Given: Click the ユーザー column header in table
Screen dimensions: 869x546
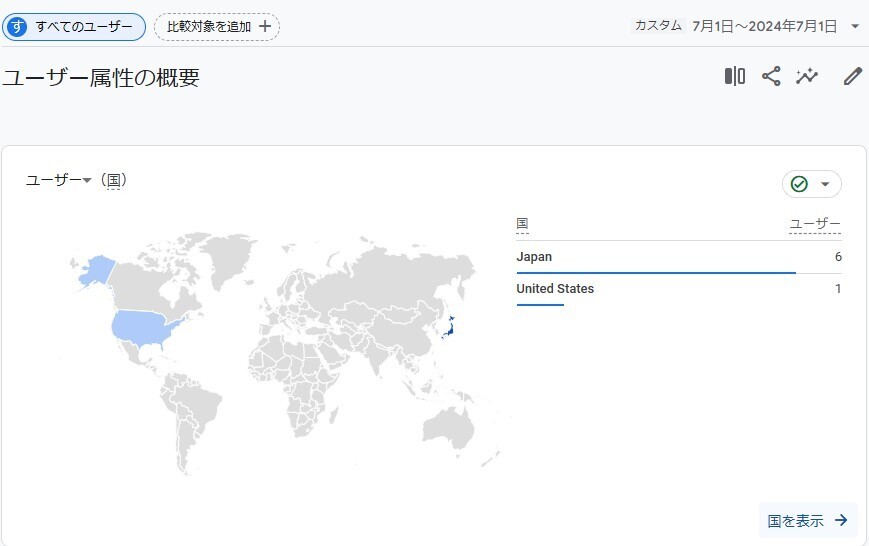Looking at the screenshot, I should tap(815, 224).
